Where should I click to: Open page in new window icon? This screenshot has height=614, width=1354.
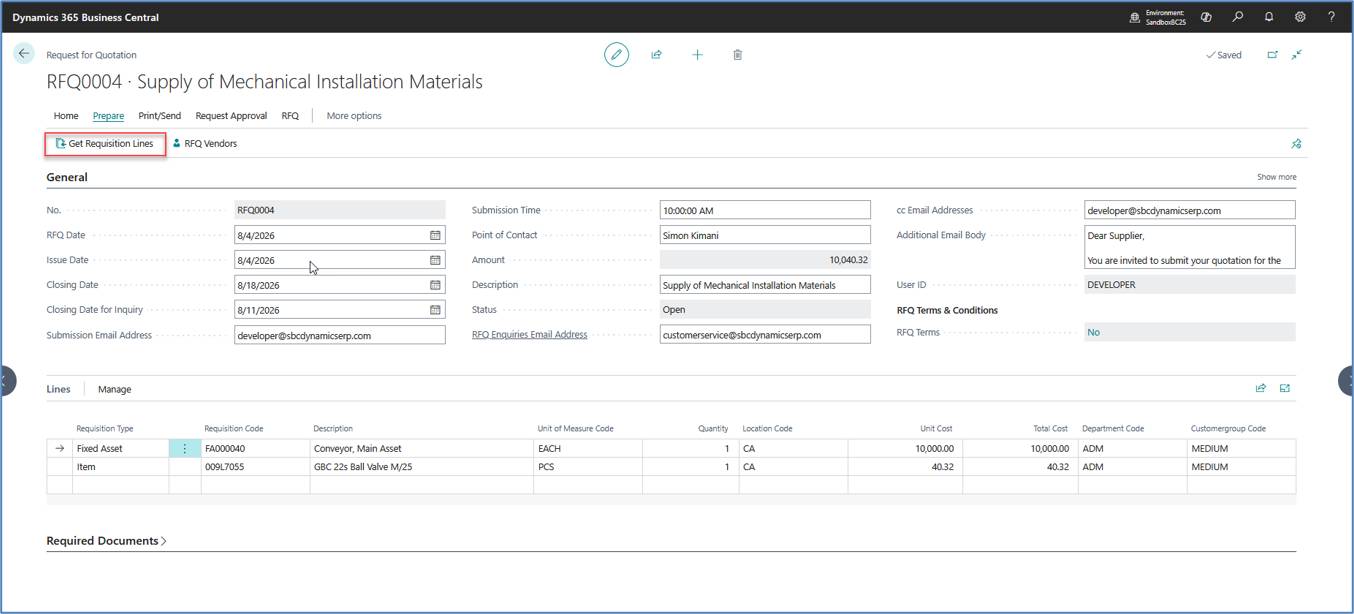[x=1272, y=55]
